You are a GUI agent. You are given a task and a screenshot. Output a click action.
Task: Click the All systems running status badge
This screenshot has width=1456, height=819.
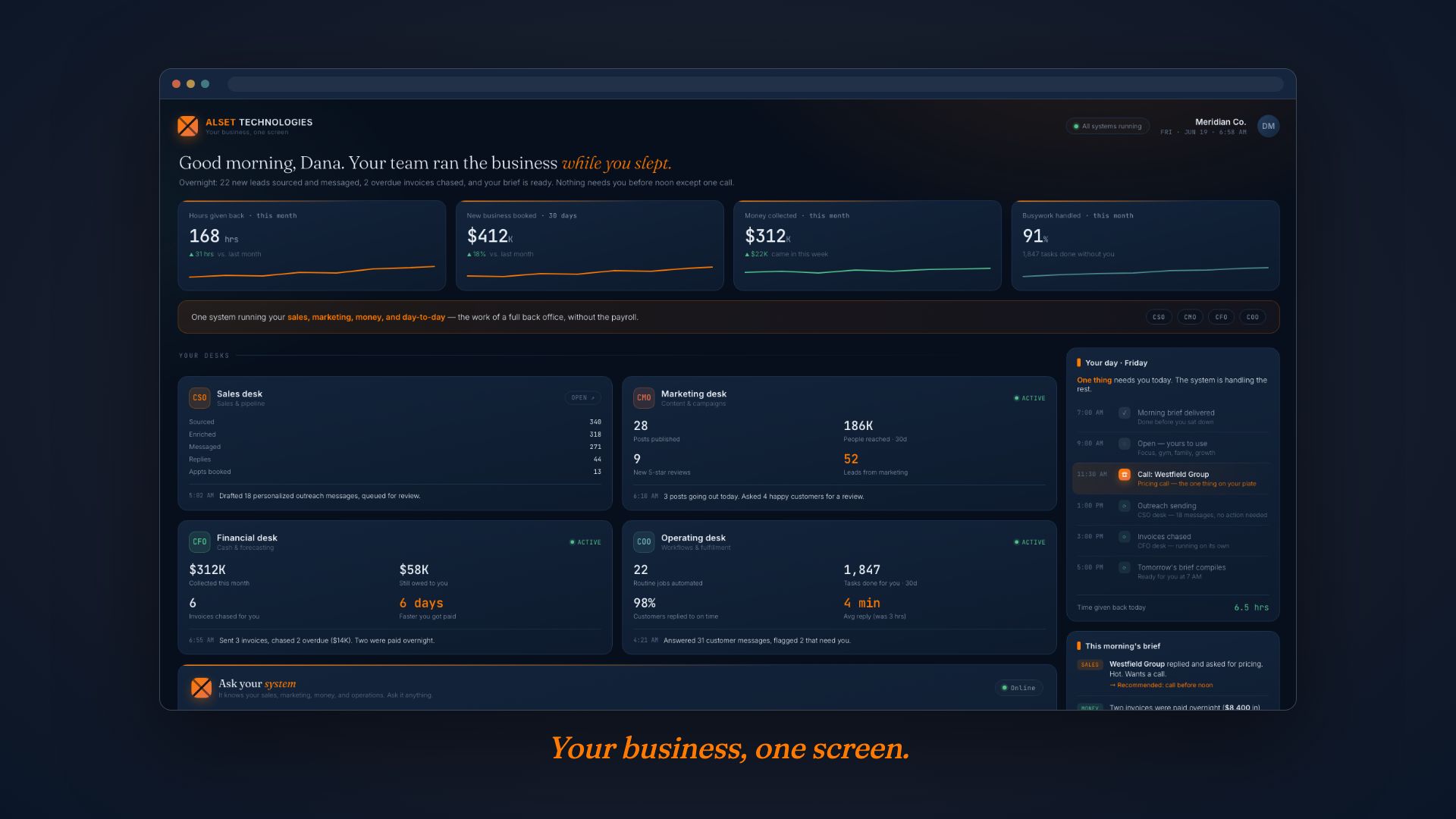(x=1108, y=126)
